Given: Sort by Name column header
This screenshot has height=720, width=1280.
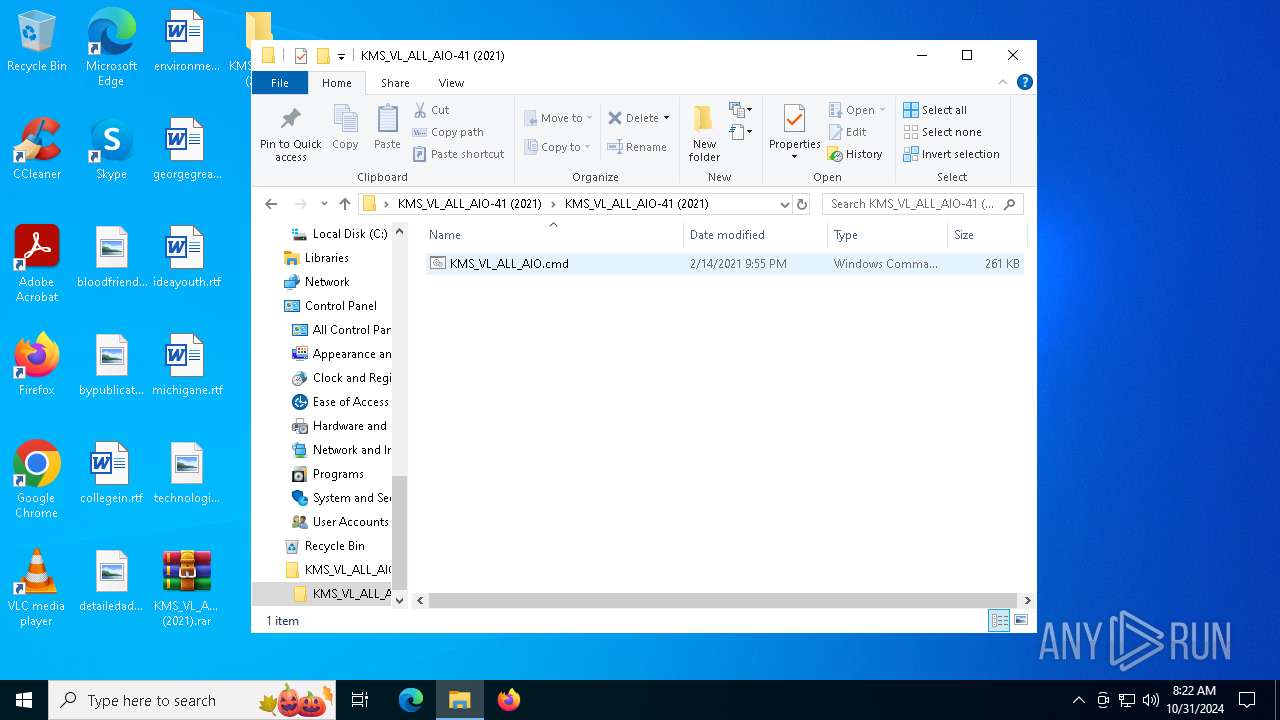Looking at the screenshot, I should pyautogui.click(x=553, y=235).
